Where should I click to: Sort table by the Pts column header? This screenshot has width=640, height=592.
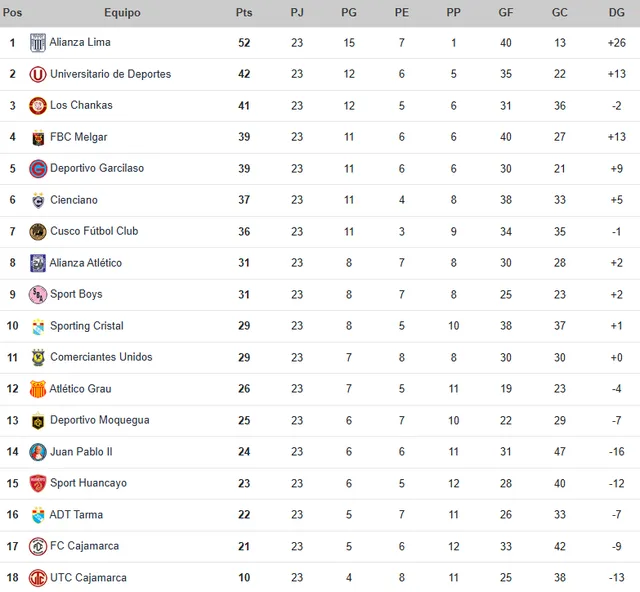(x=244, y=13)
